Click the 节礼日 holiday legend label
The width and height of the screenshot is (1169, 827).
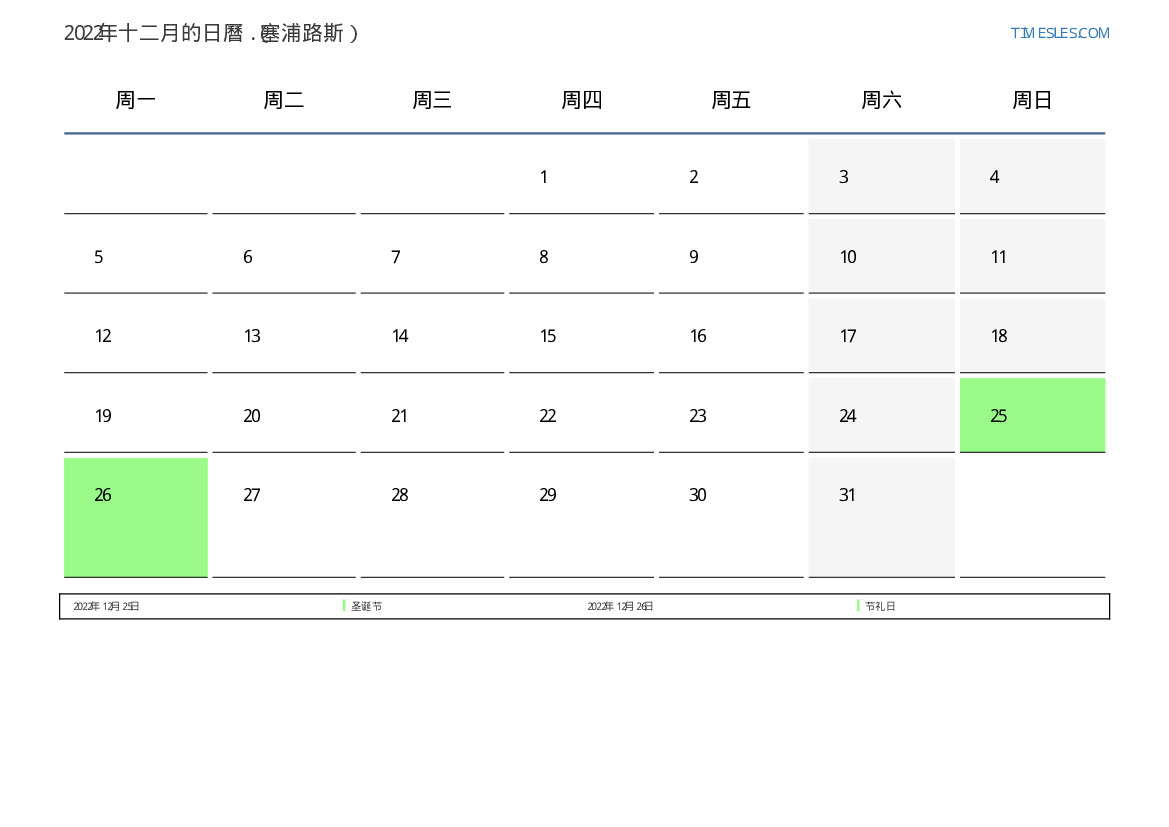(x=880, y=606)
